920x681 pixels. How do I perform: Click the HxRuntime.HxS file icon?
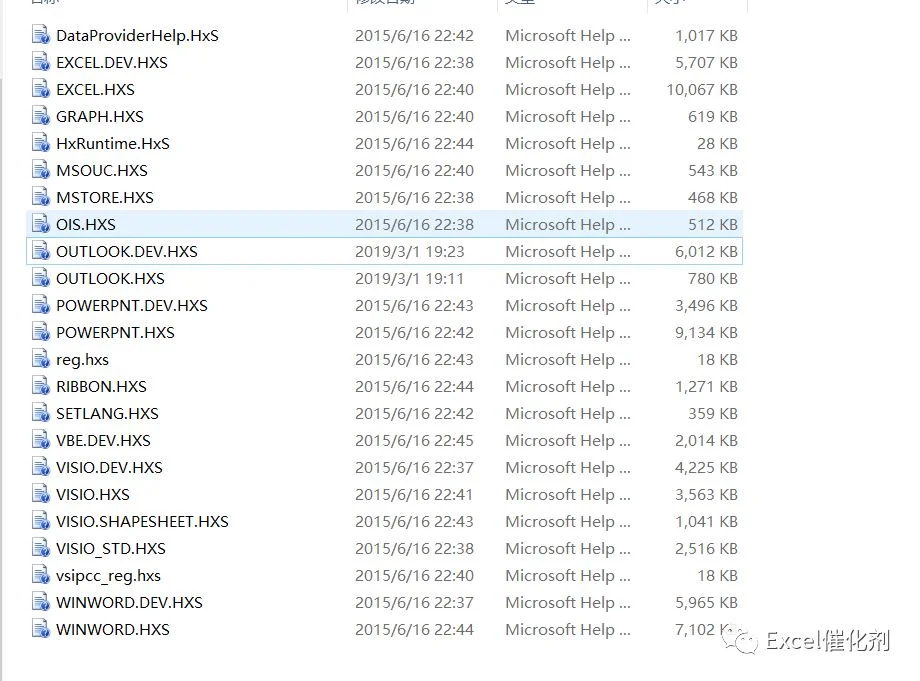click(x=41, y=143)
